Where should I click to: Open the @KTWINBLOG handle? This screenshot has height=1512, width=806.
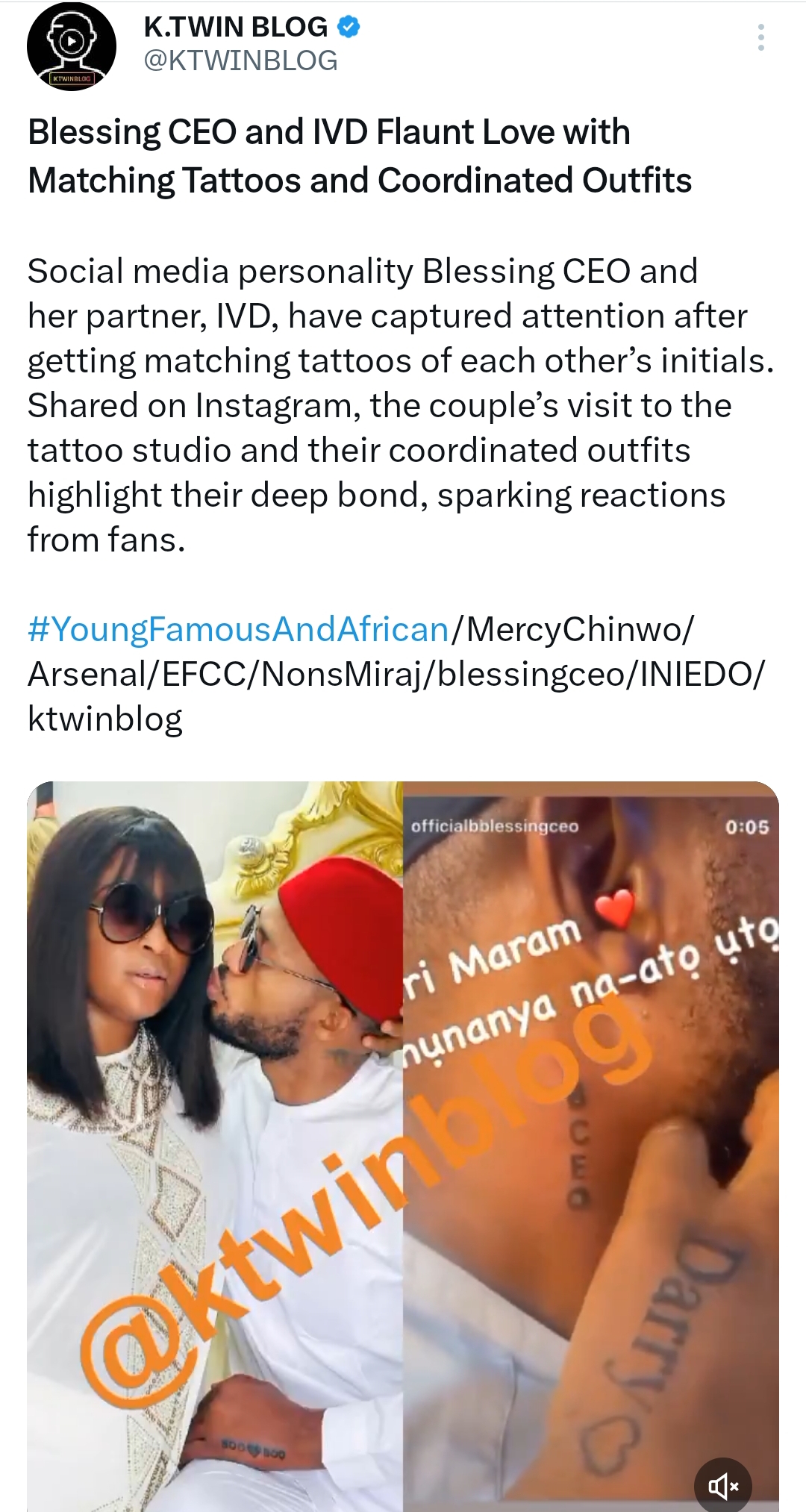(240, 61)
